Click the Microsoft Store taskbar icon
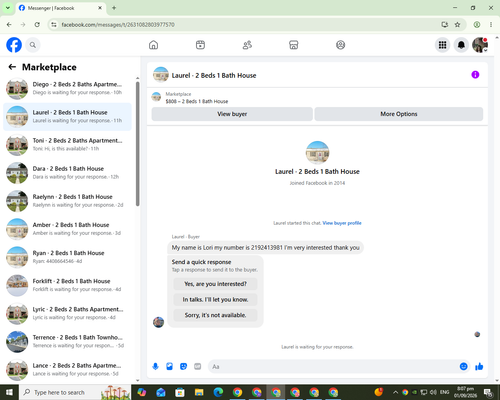Screen dimensions: 500x400 click(x=180, y=392)
